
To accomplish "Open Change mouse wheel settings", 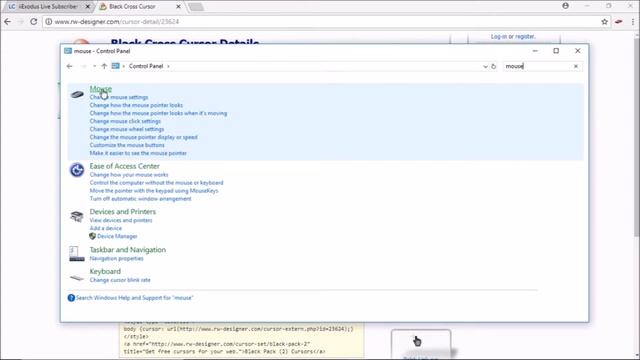I will [x=127, y=129].
